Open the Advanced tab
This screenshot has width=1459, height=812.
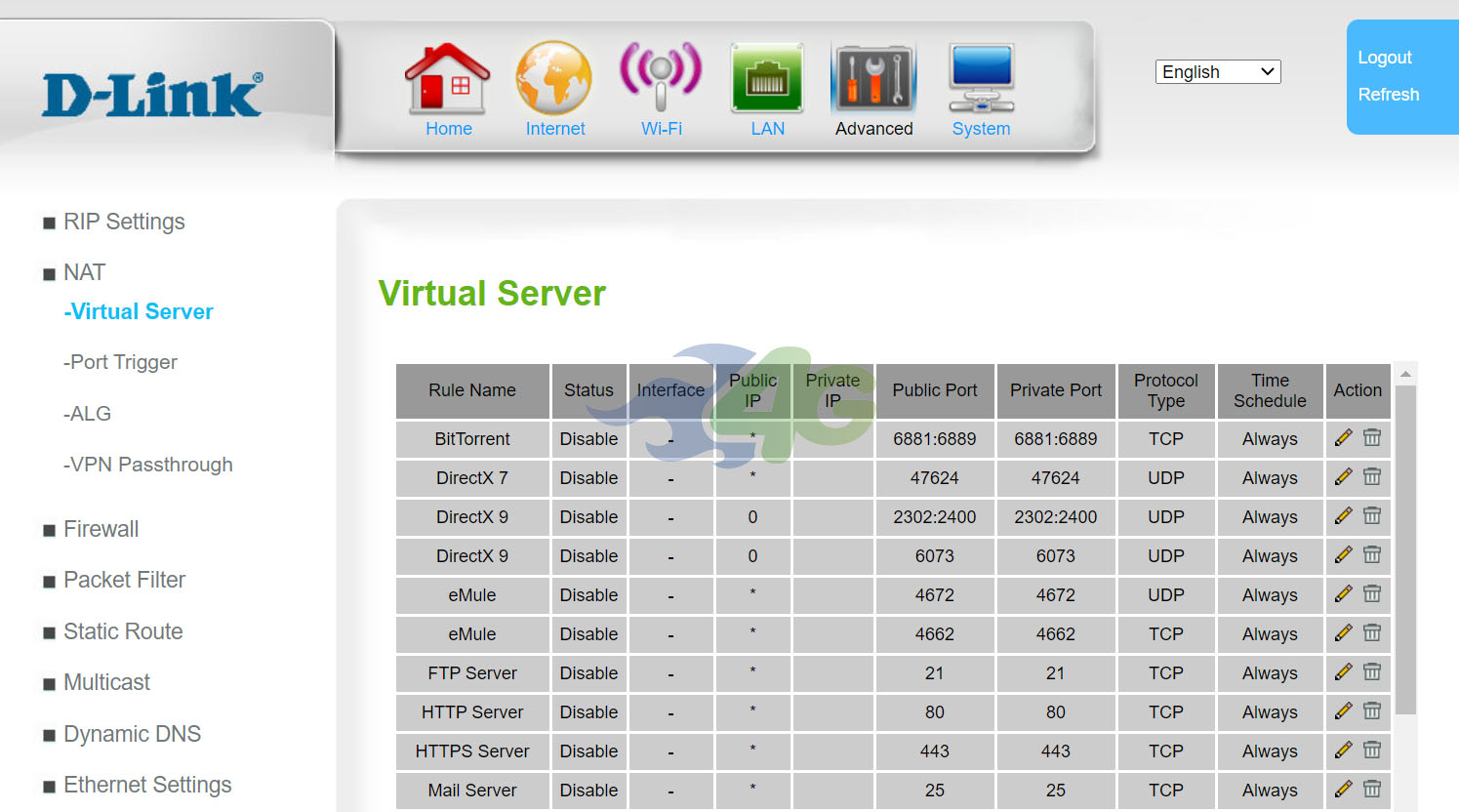(x=873, y=90)
